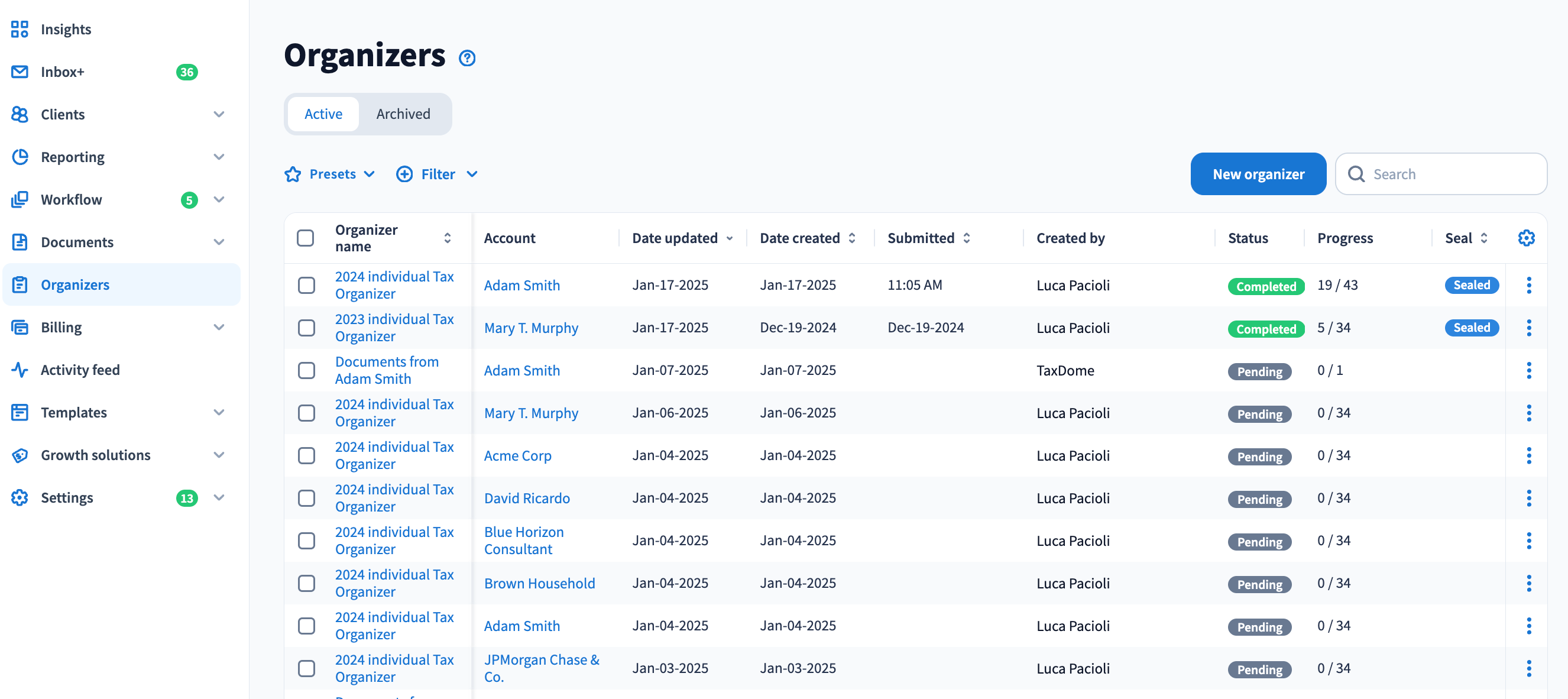The image size is (1568, 699).
Task: Open Insights dashboard icon in sidebar
Action: click(20, 29)
